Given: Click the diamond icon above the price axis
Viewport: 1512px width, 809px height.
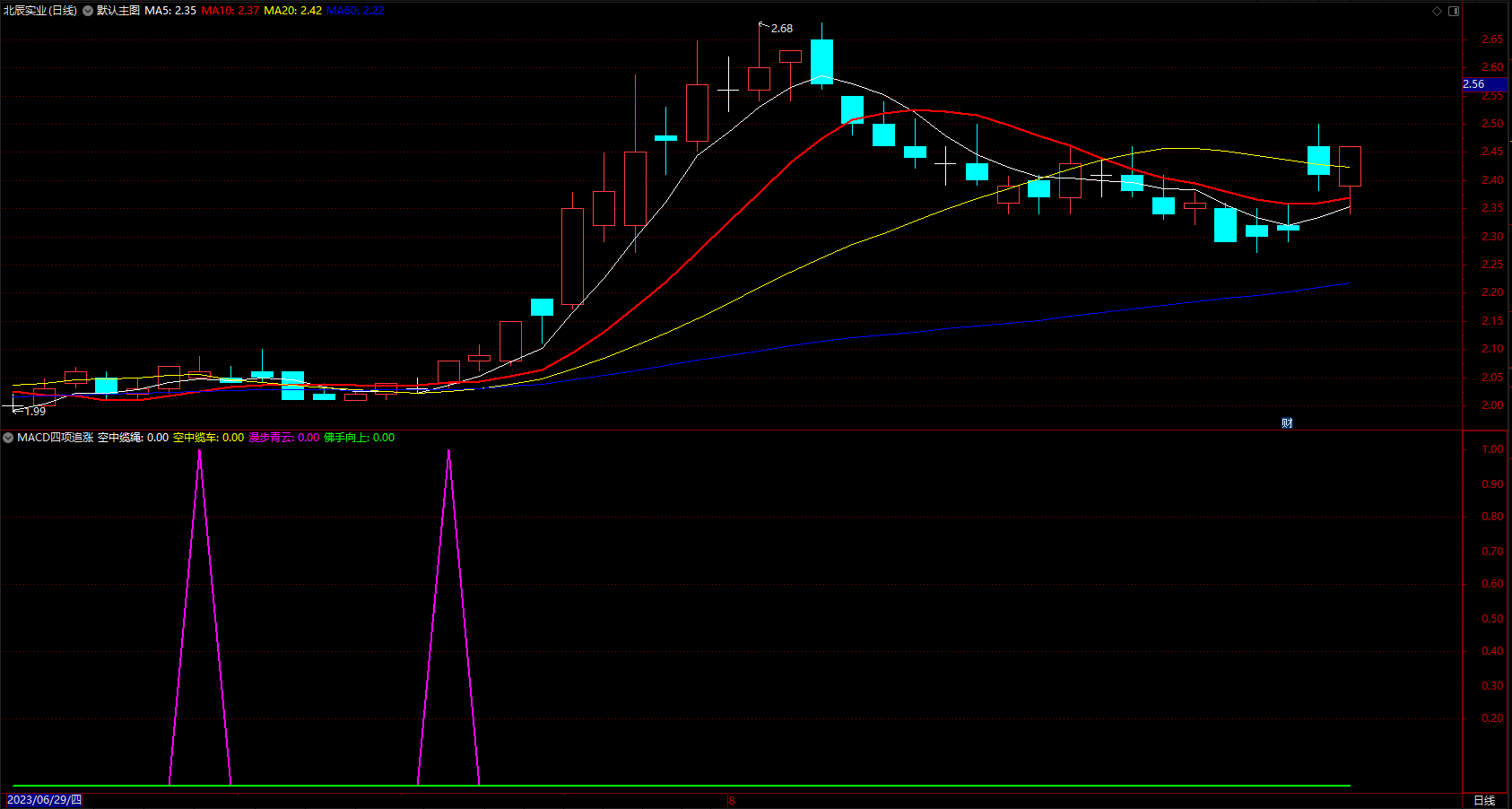Looking at the screenshot, I should (1437, 11).
